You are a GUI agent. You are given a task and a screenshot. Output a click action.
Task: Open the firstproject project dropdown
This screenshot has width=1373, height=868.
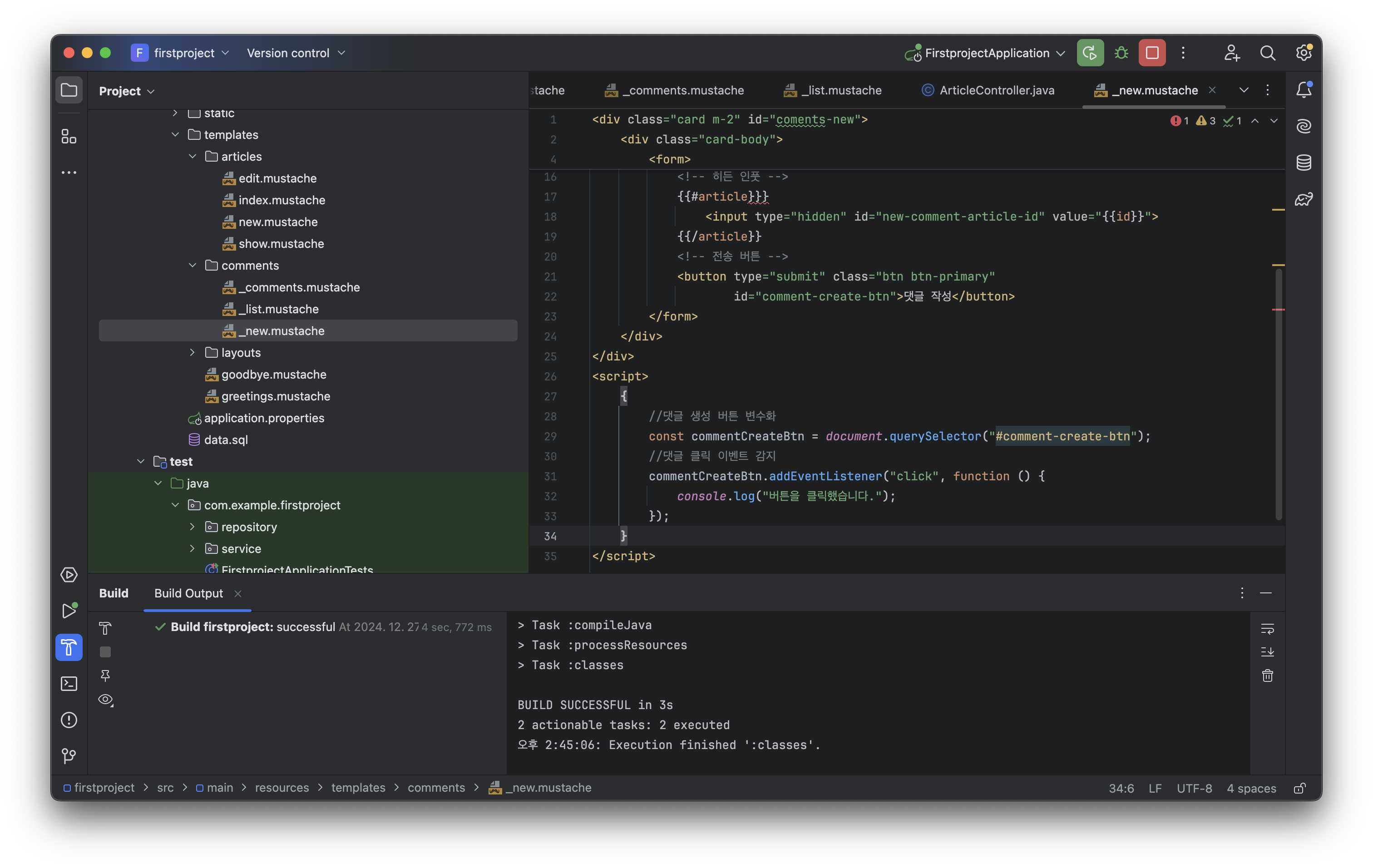point(180,53)
